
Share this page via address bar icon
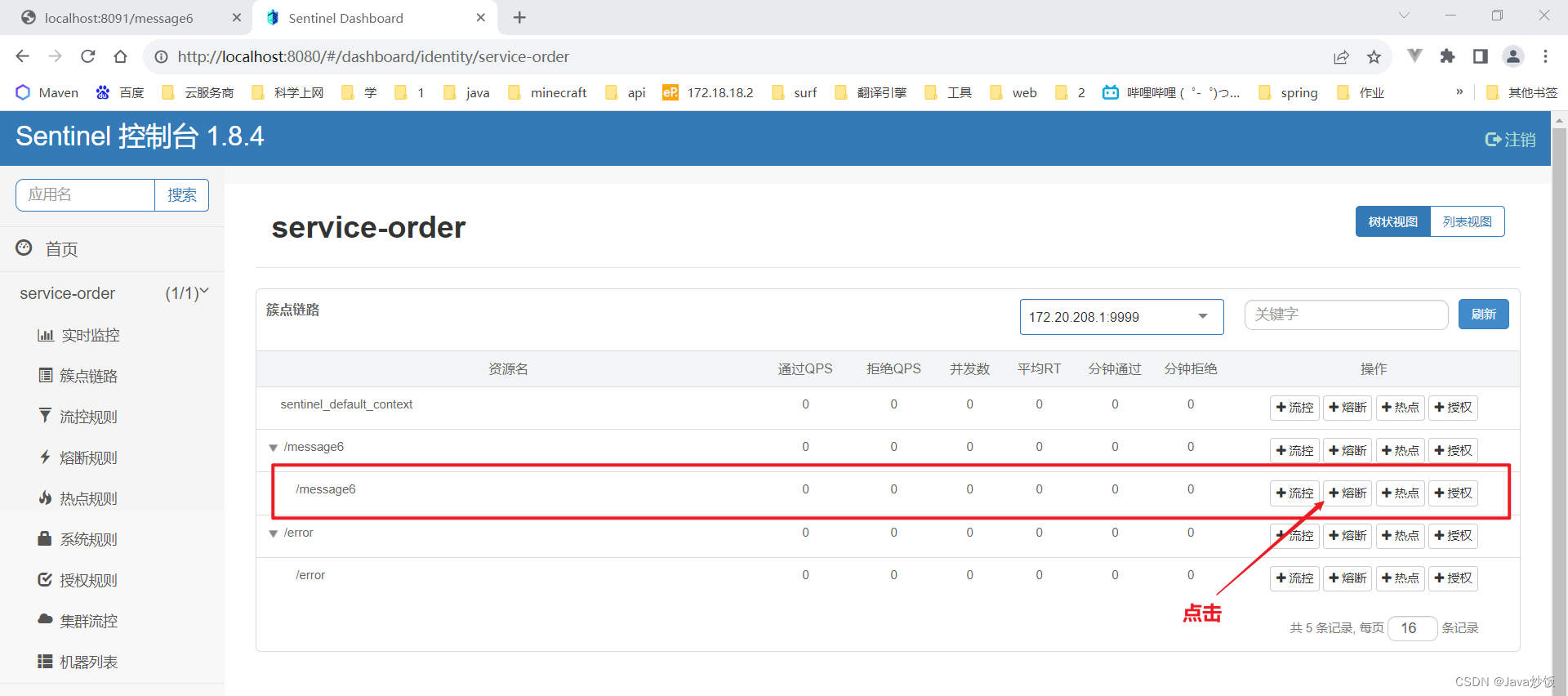click(x=1341, y=56)
